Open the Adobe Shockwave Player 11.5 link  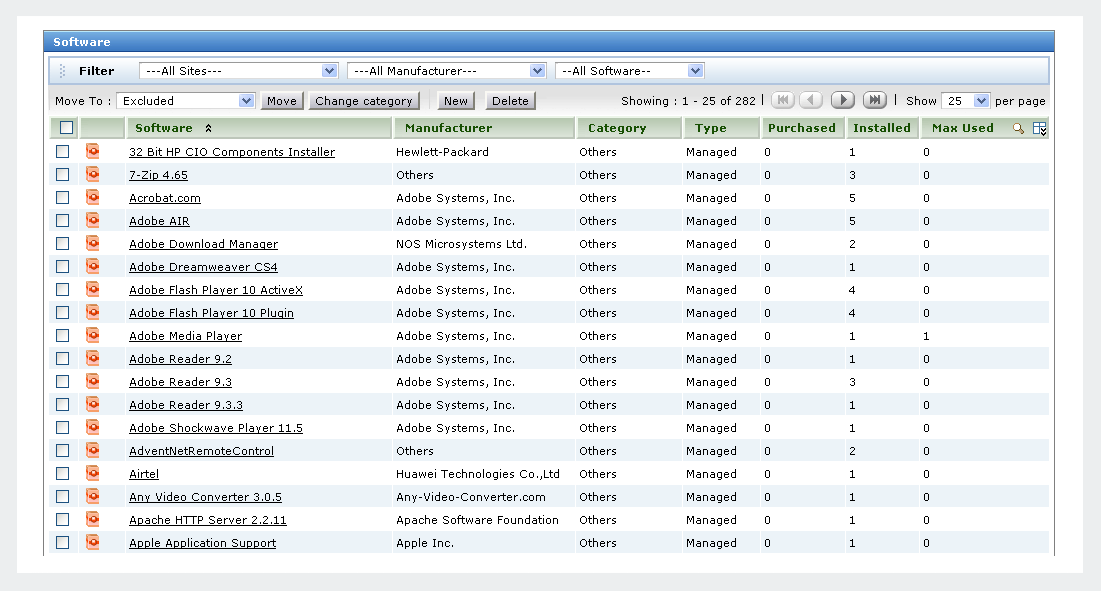pyautogui.click(x=216, y=428)
